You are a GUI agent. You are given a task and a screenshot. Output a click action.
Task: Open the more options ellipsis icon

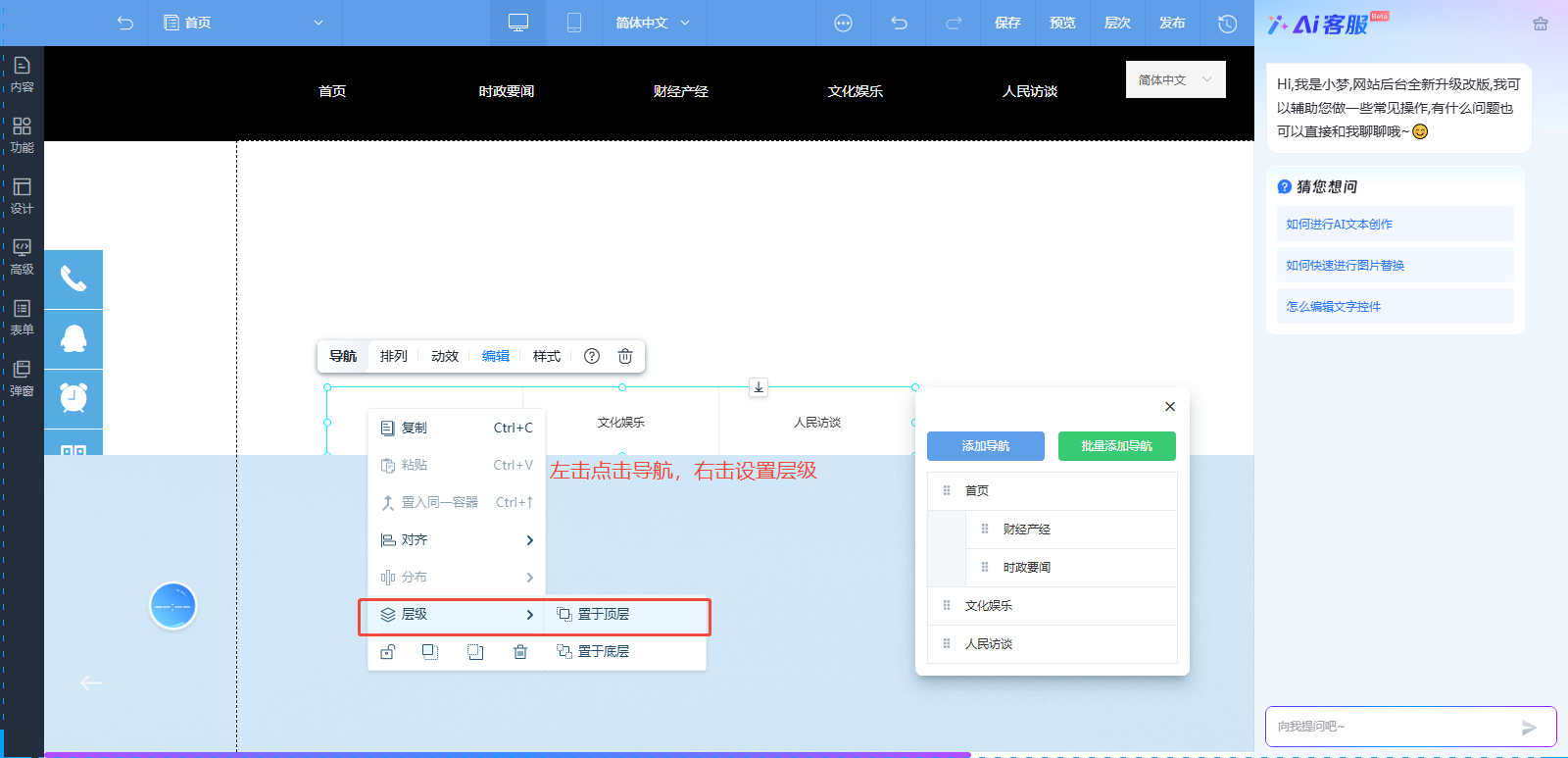843,23
